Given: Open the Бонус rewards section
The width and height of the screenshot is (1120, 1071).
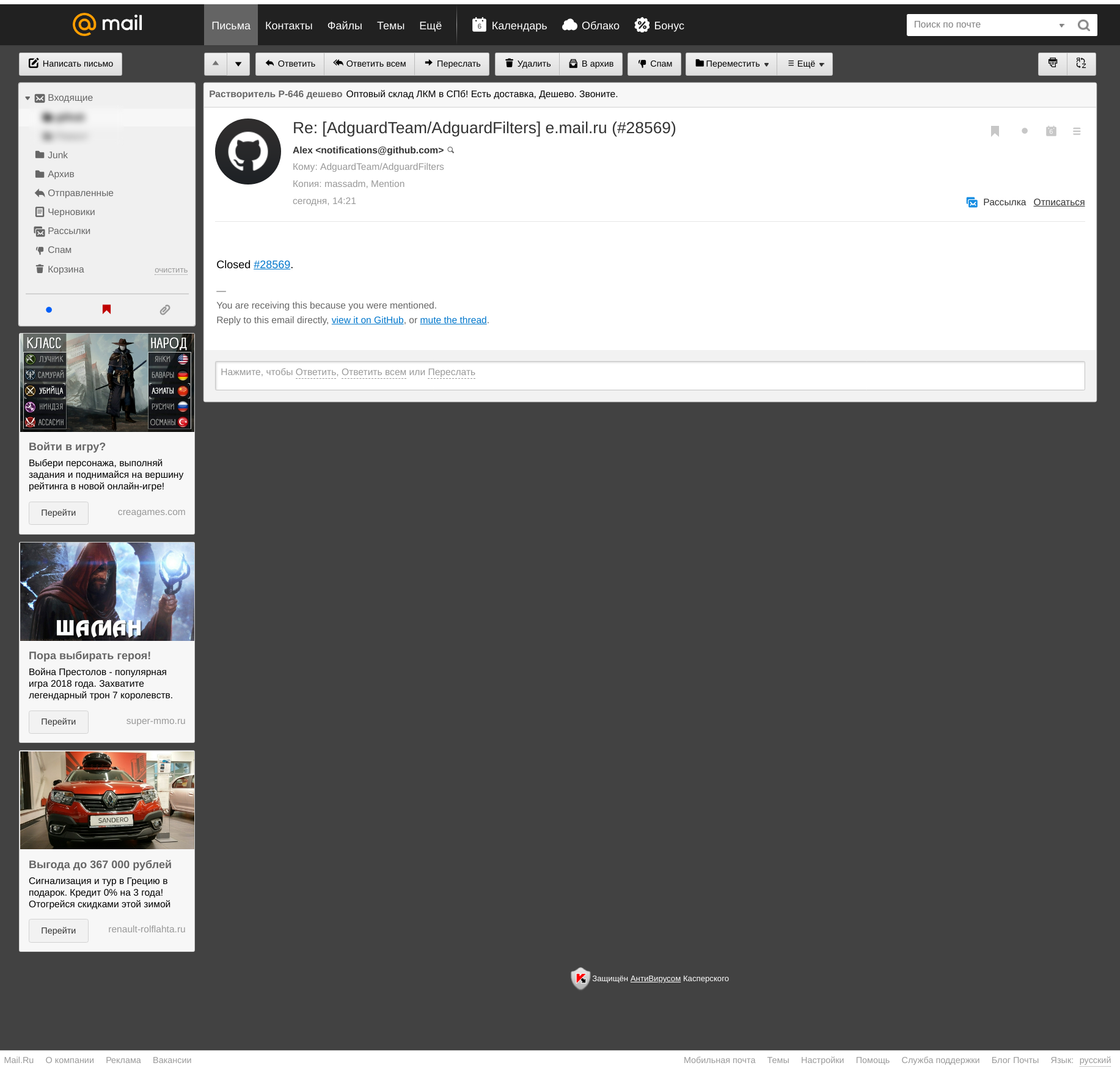Looking at the screenshot, I should click(659, 25).
